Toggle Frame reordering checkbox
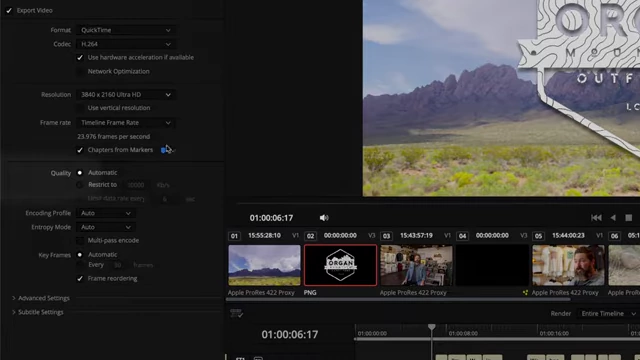Viewport: 640px width, 360px height. (x=80, y=279)
